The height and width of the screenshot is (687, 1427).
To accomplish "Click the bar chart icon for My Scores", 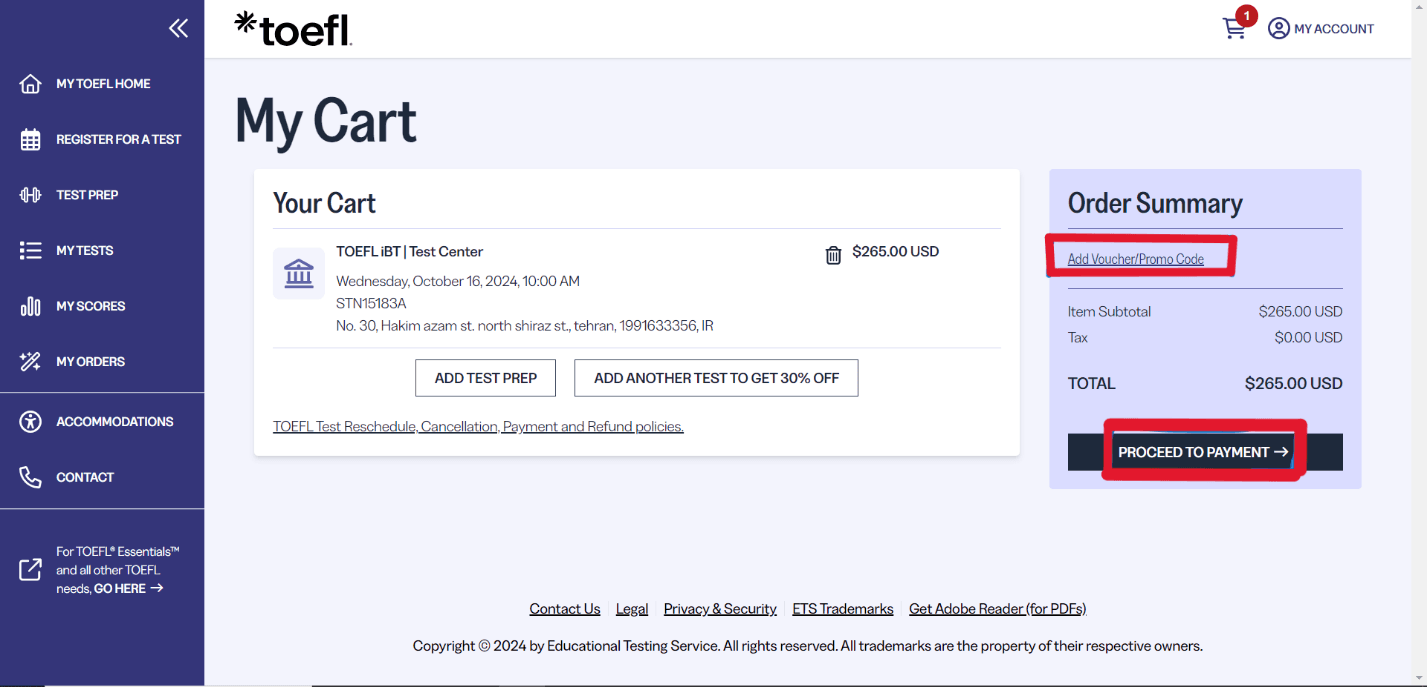I will click(x=31, y=306).
